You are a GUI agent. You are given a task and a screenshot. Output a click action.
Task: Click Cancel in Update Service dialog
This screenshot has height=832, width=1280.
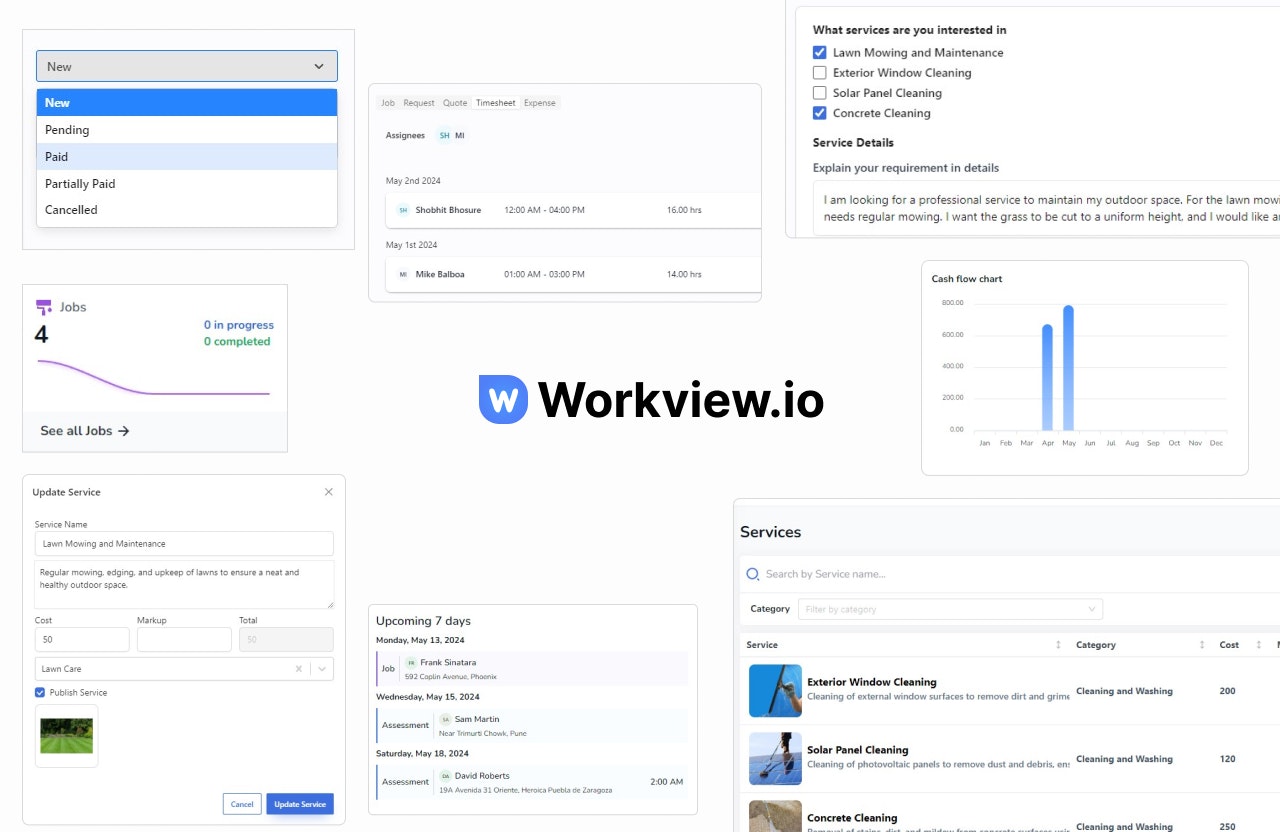[242, 804]
